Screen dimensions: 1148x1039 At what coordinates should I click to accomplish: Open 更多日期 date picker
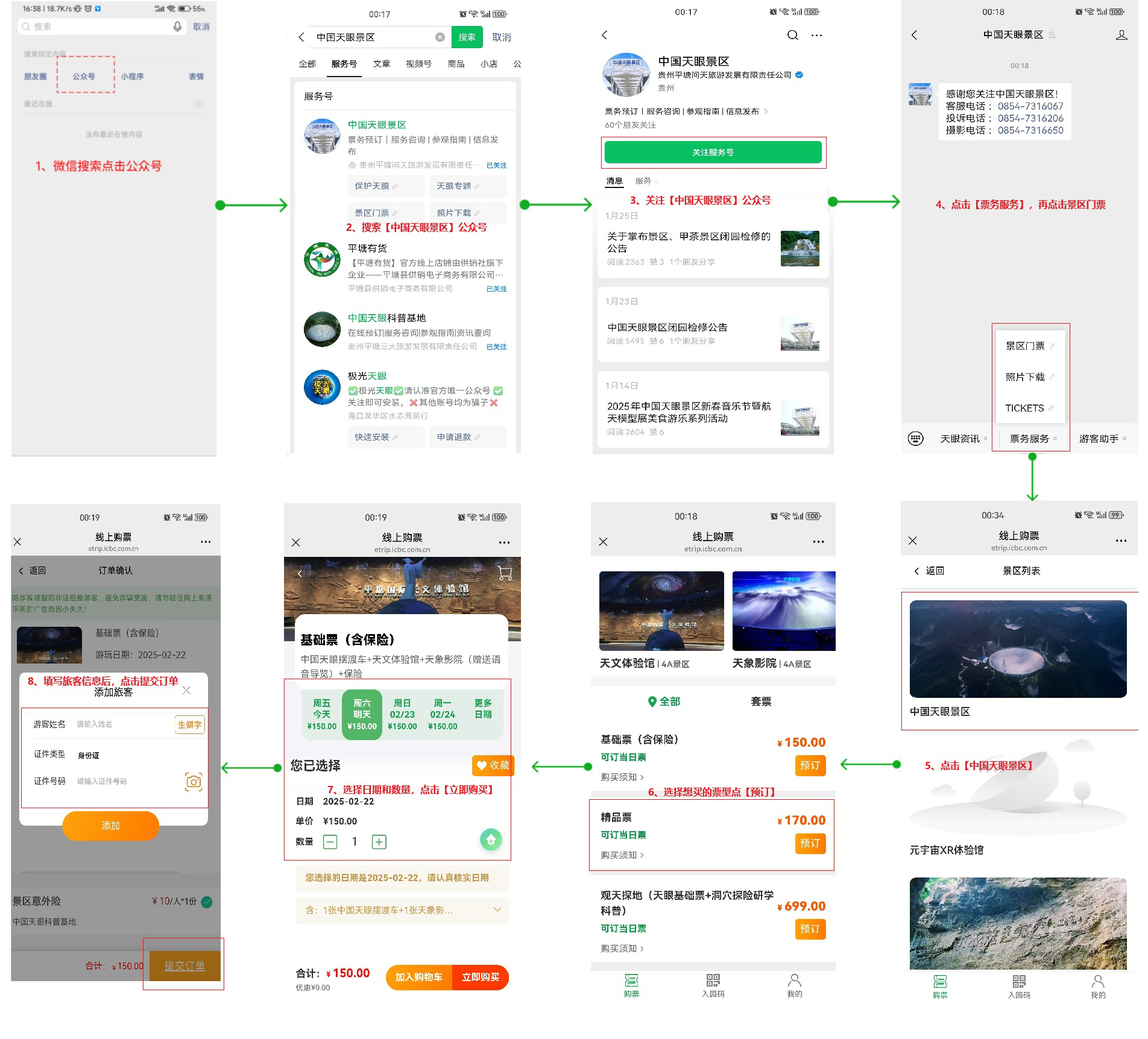point(483,709)
